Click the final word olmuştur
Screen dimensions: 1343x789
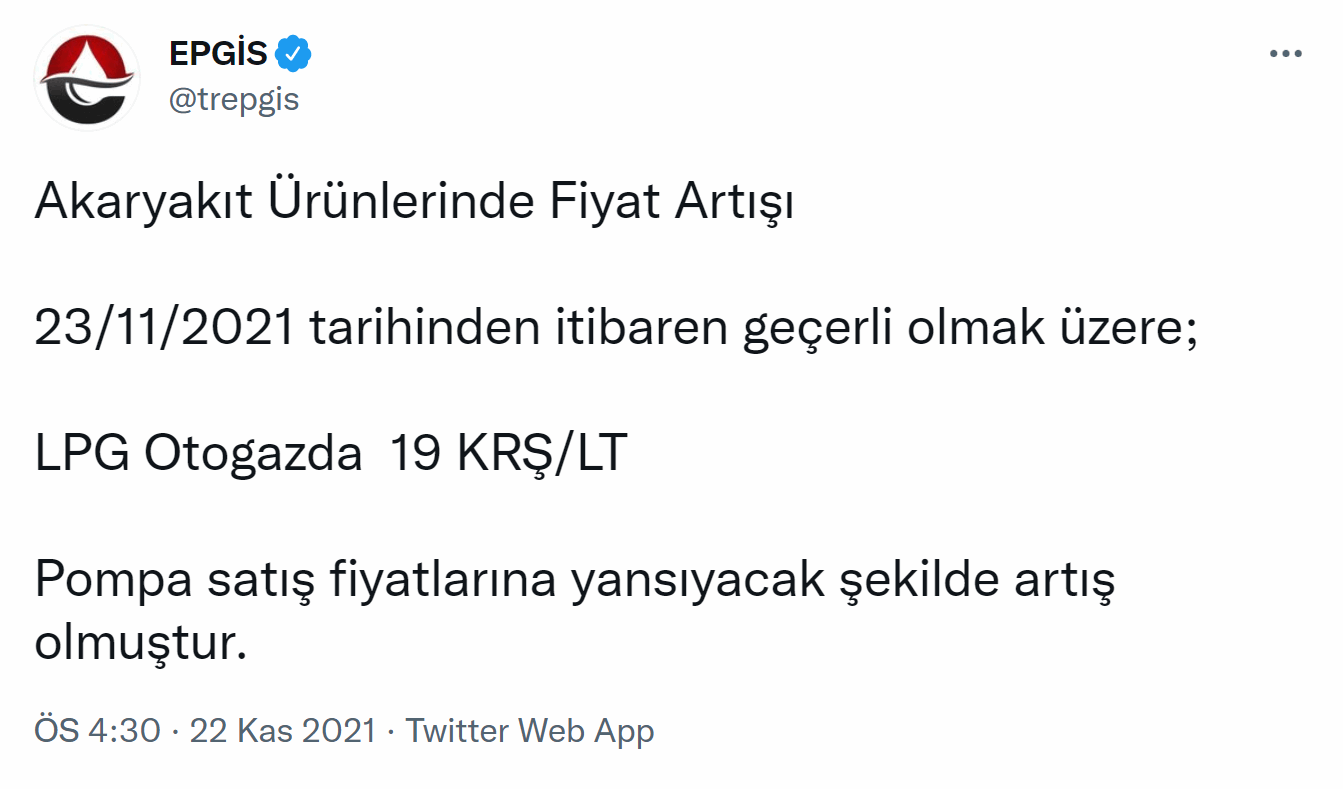coord(140,643)
